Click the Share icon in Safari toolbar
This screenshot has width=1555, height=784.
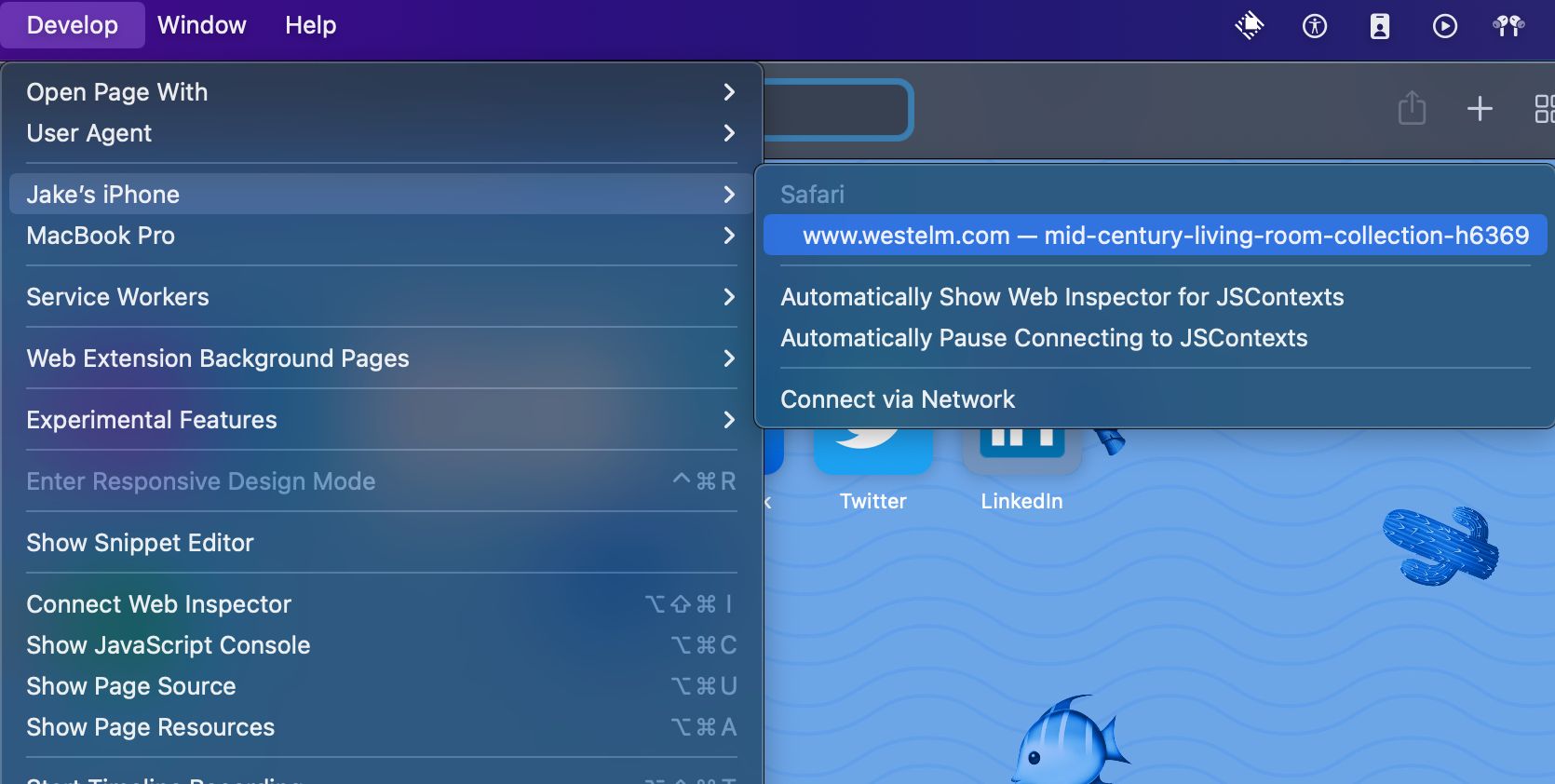tap(1412, 108)
